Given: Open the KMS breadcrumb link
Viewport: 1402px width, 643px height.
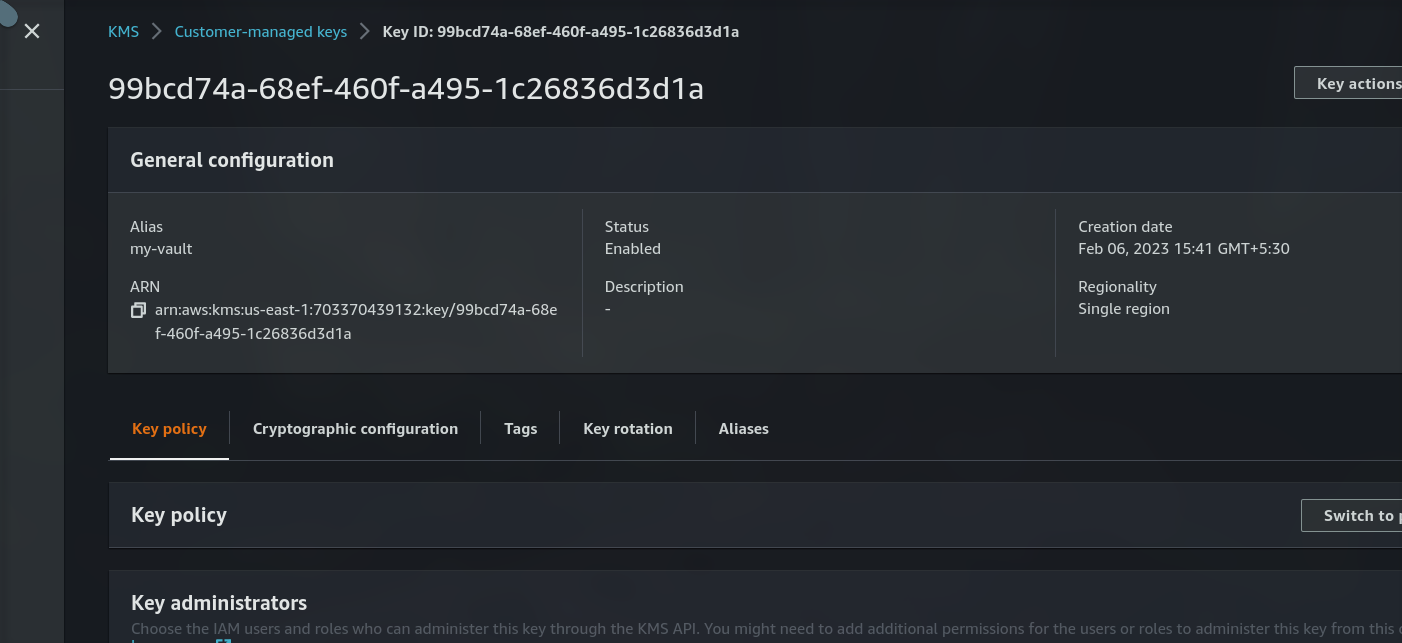Looking at the screenshot, I should (123, 32).
